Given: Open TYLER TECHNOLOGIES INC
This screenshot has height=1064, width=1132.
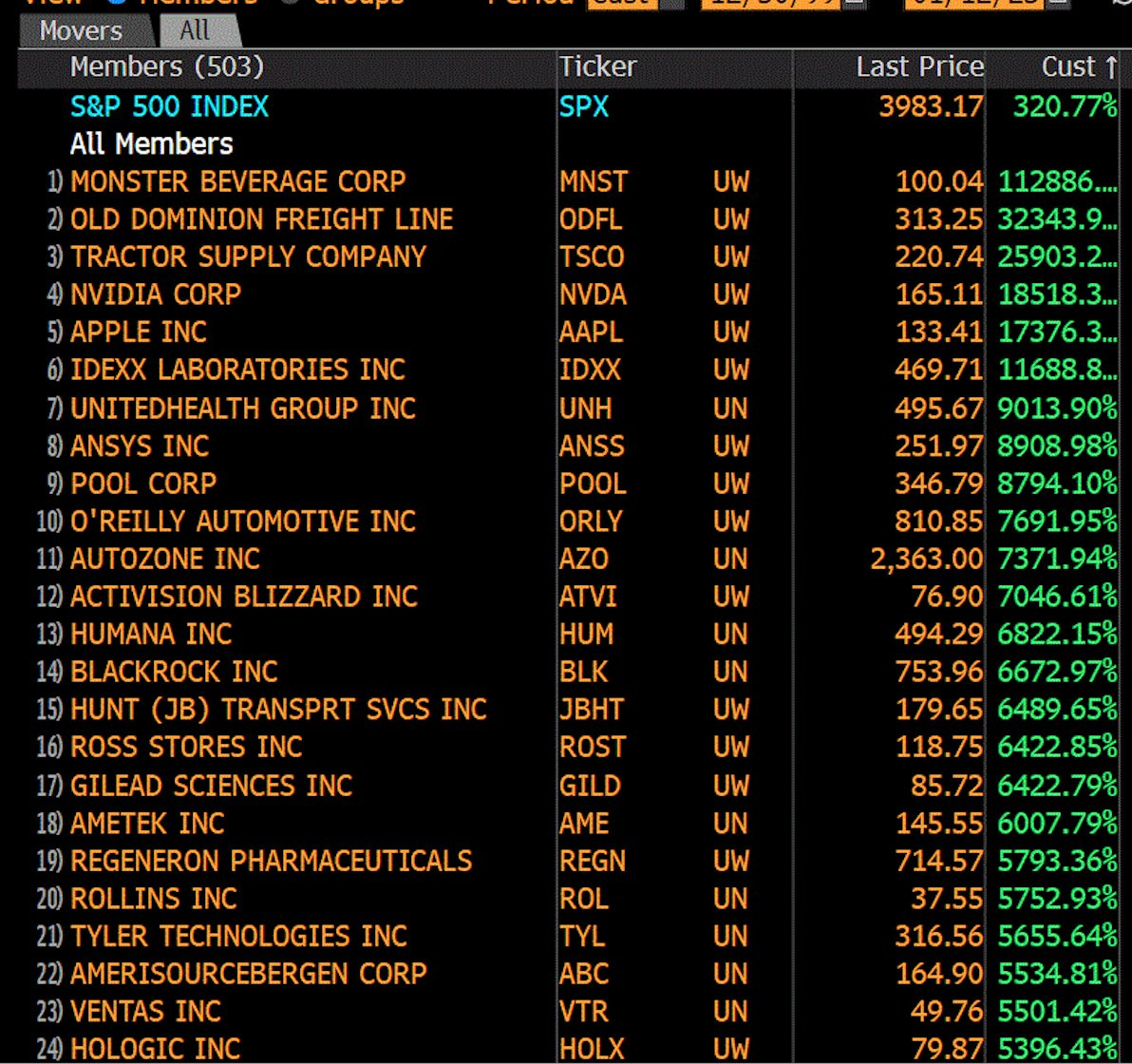Looking at the screenshot, I should click(239, 936).
